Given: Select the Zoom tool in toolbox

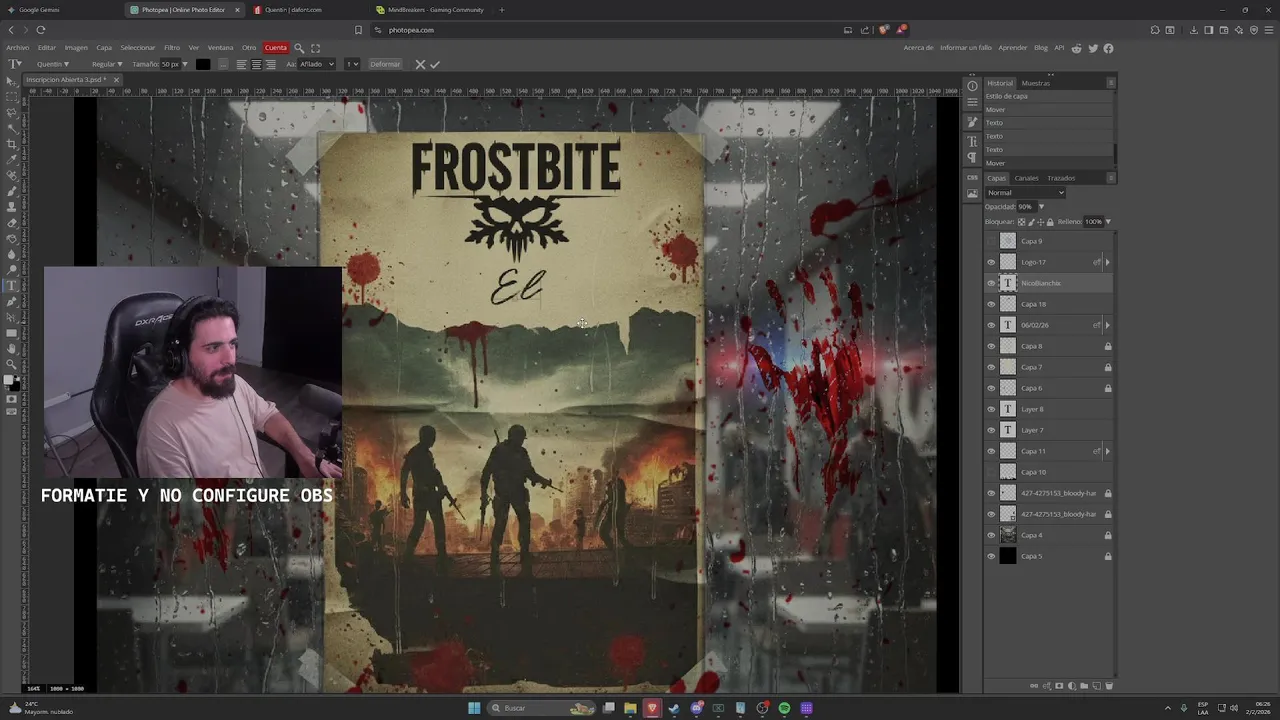Looking at the screenshot, I should click(12, 364).
